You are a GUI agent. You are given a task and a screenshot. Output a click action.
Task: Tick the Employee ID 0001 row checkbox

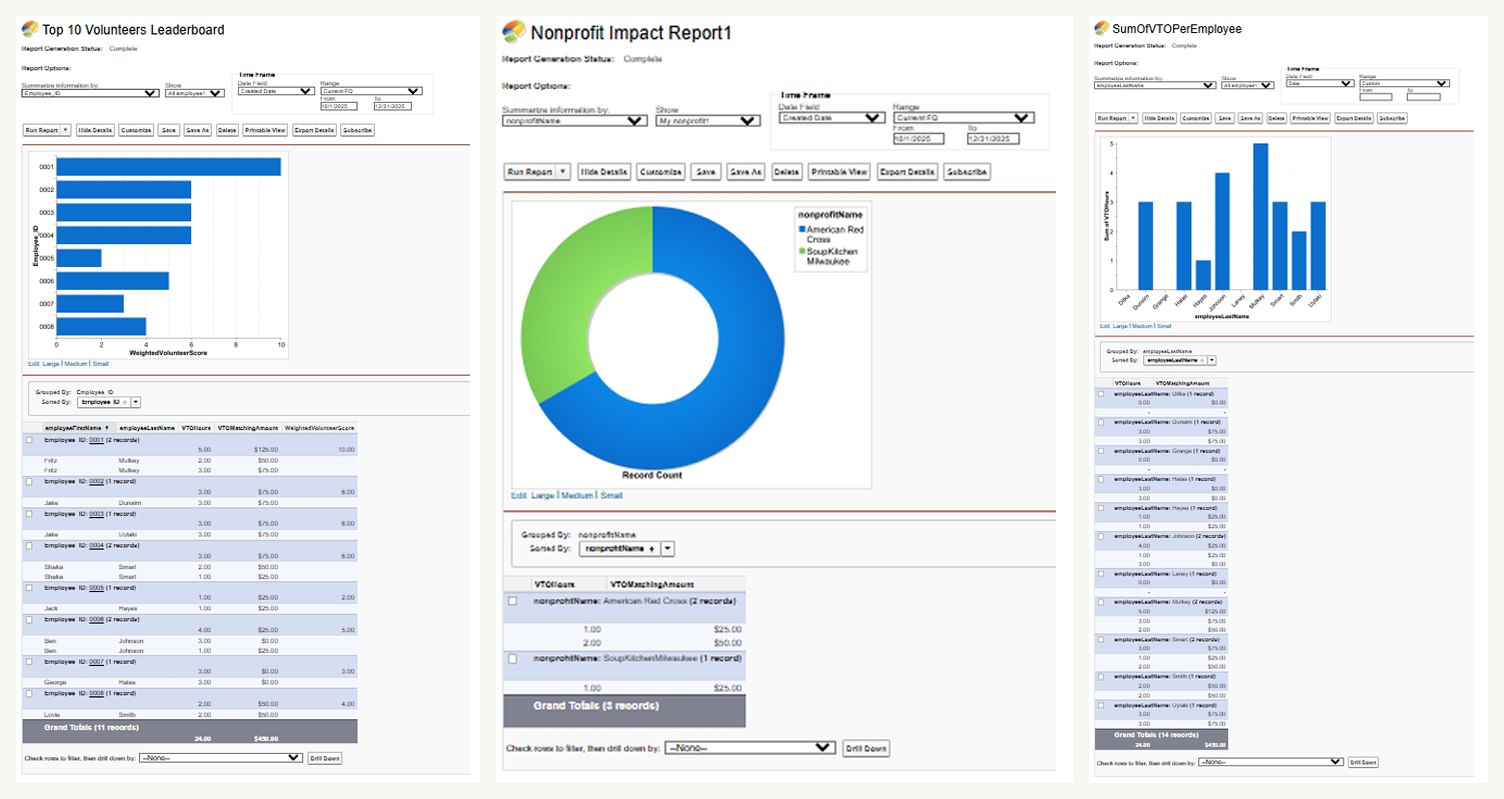coord(29,440)
